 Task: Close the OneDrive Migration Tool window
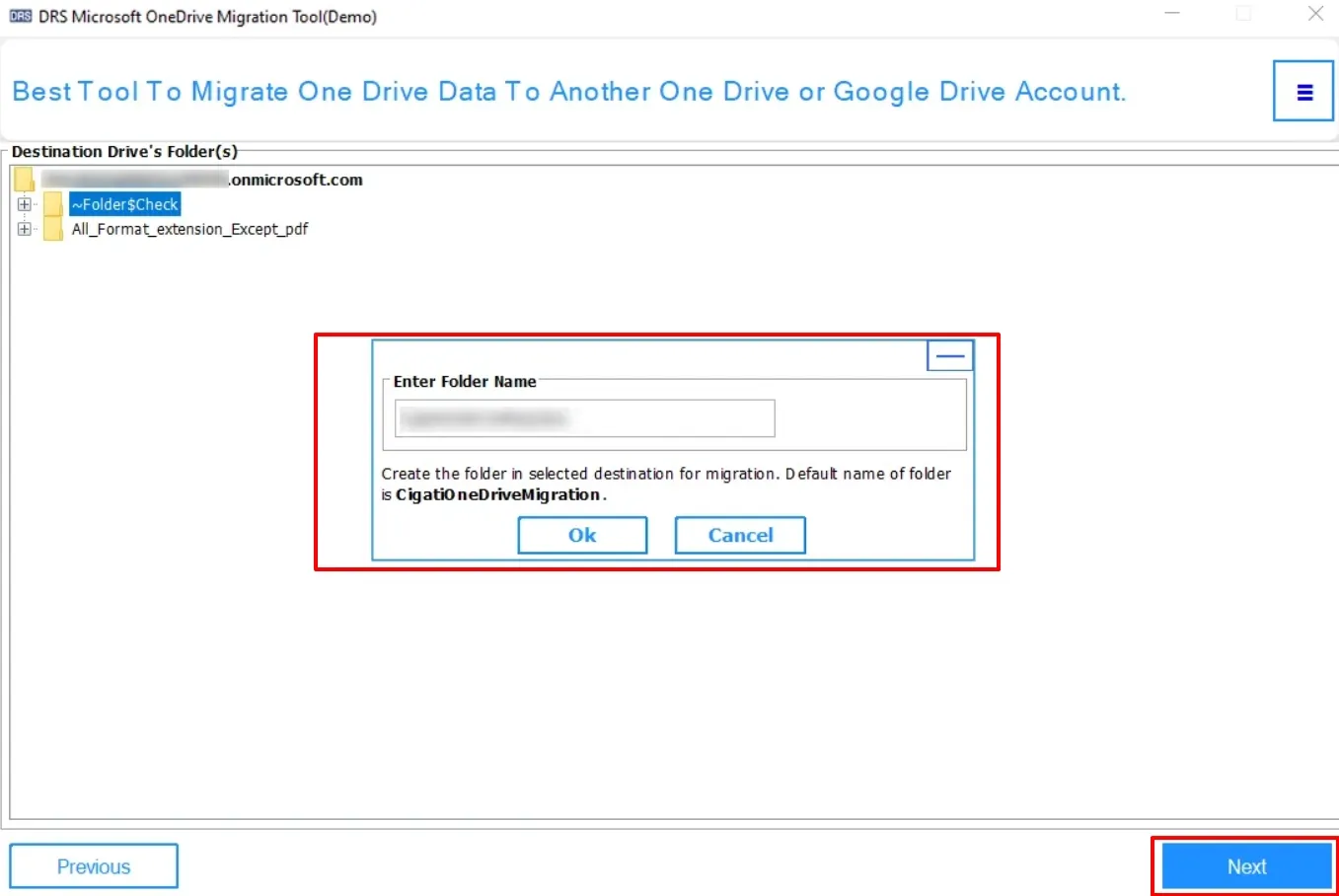(x=1314, y=14)
